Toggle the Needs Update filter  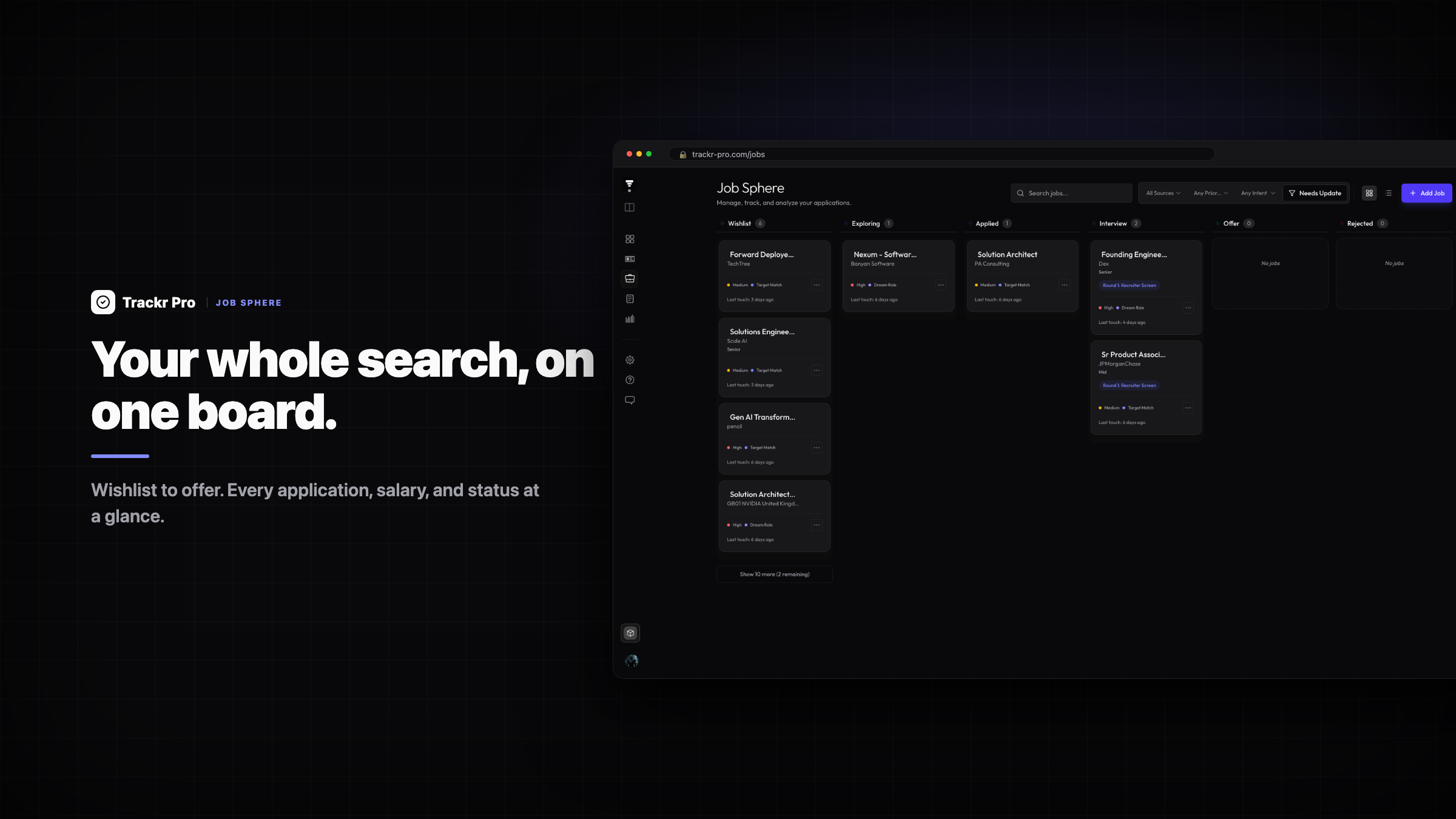click(x=1315, y=193)
